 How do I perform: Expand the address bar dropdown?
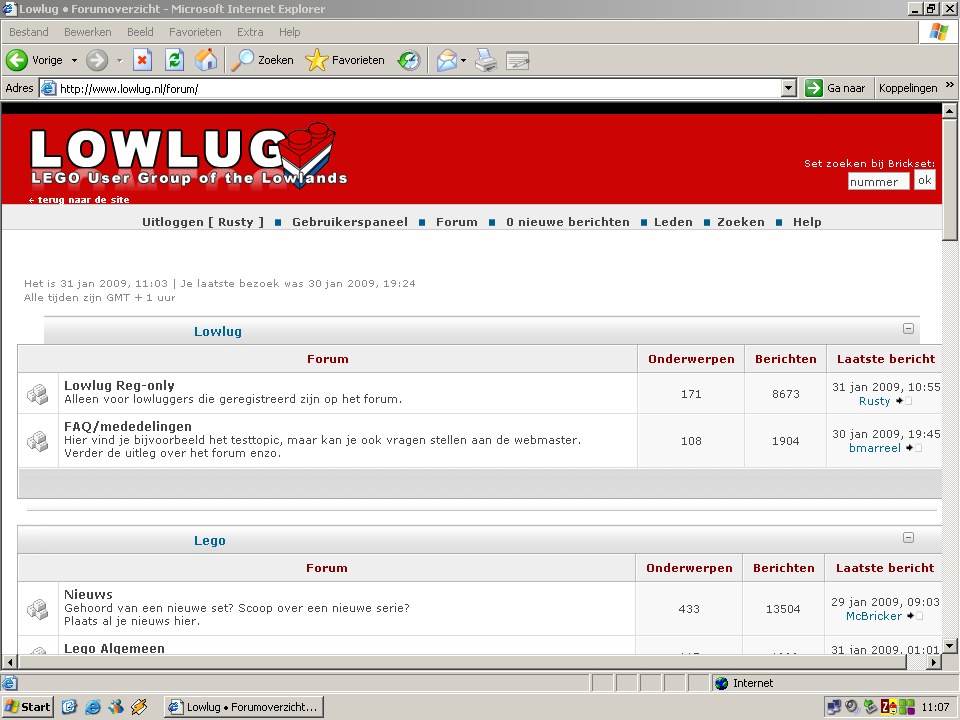789,88
